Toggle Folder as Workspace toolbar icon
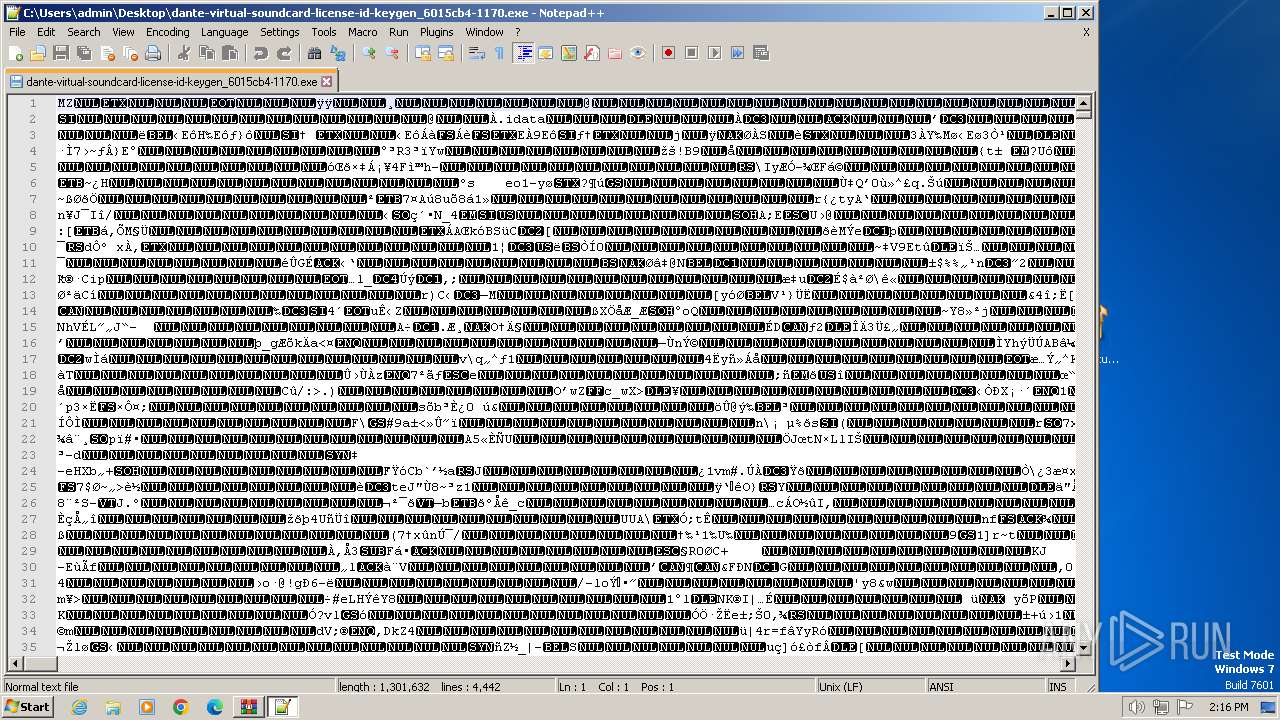 point(615,53)
